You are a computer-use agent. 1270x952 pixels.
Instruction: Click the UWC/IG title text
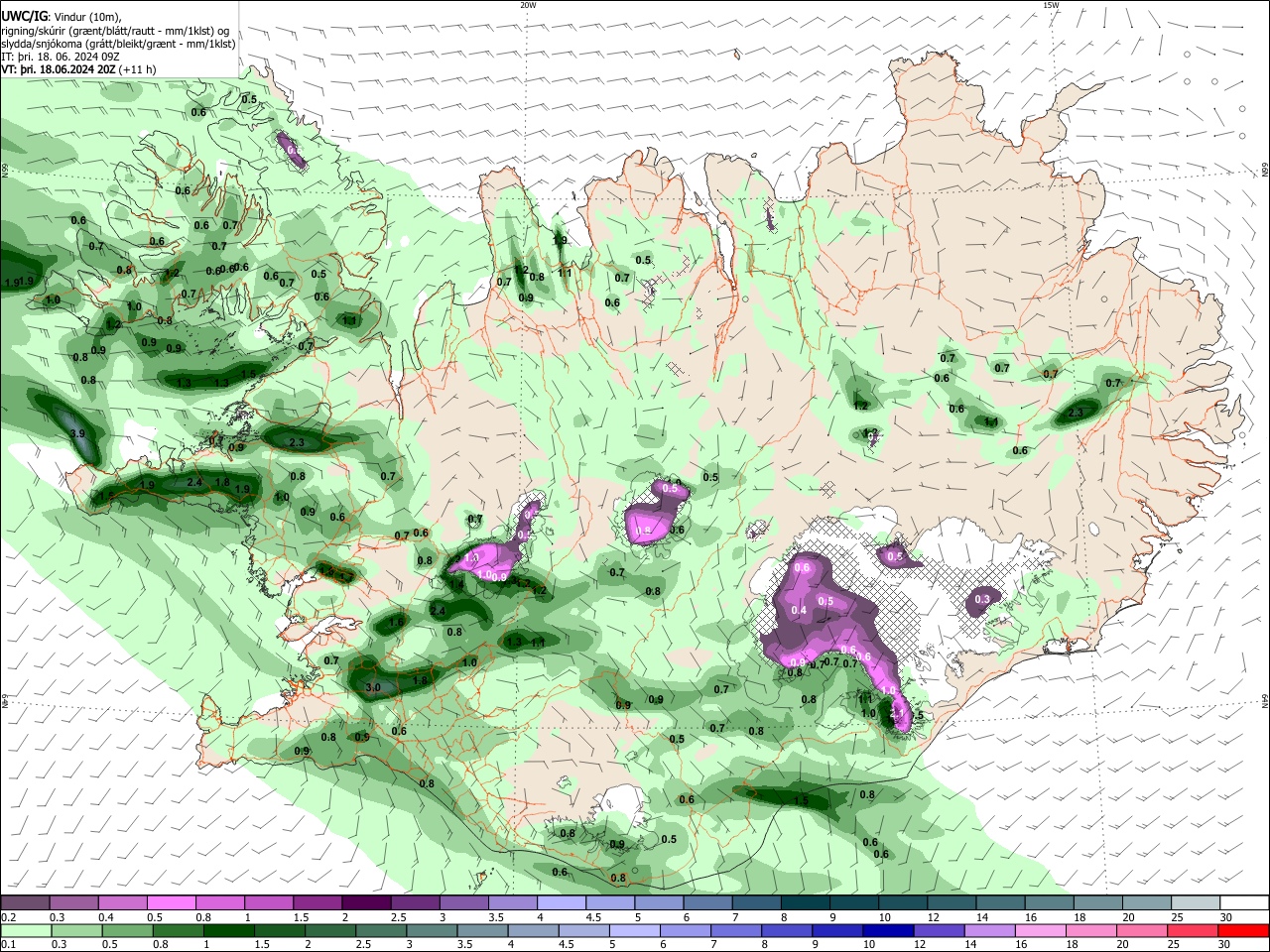[x=23, y=17]
